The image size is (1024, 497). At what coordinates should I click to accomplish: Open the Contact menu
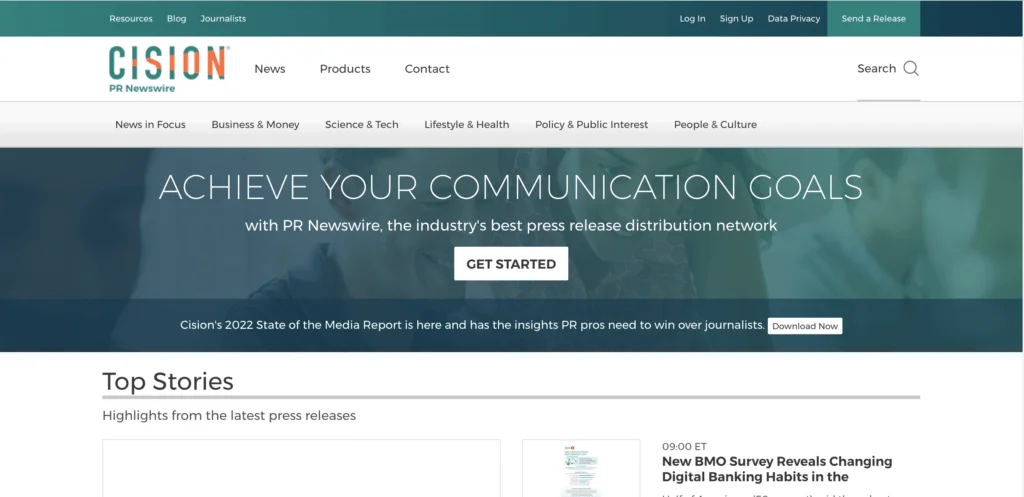pyautogui.click(x=427, y=69)
